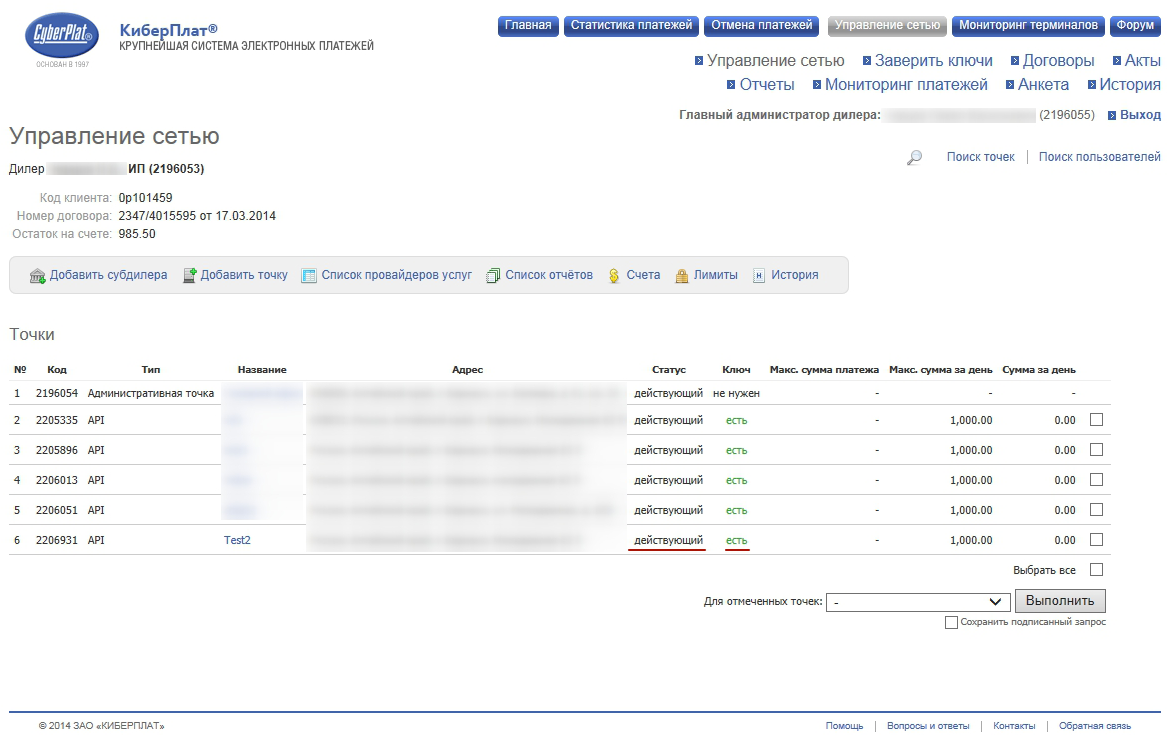This screenshot has height=740, width=1170.
Task: Click the Add point icon
Action: pyautogui.click(x=190, y=276)
